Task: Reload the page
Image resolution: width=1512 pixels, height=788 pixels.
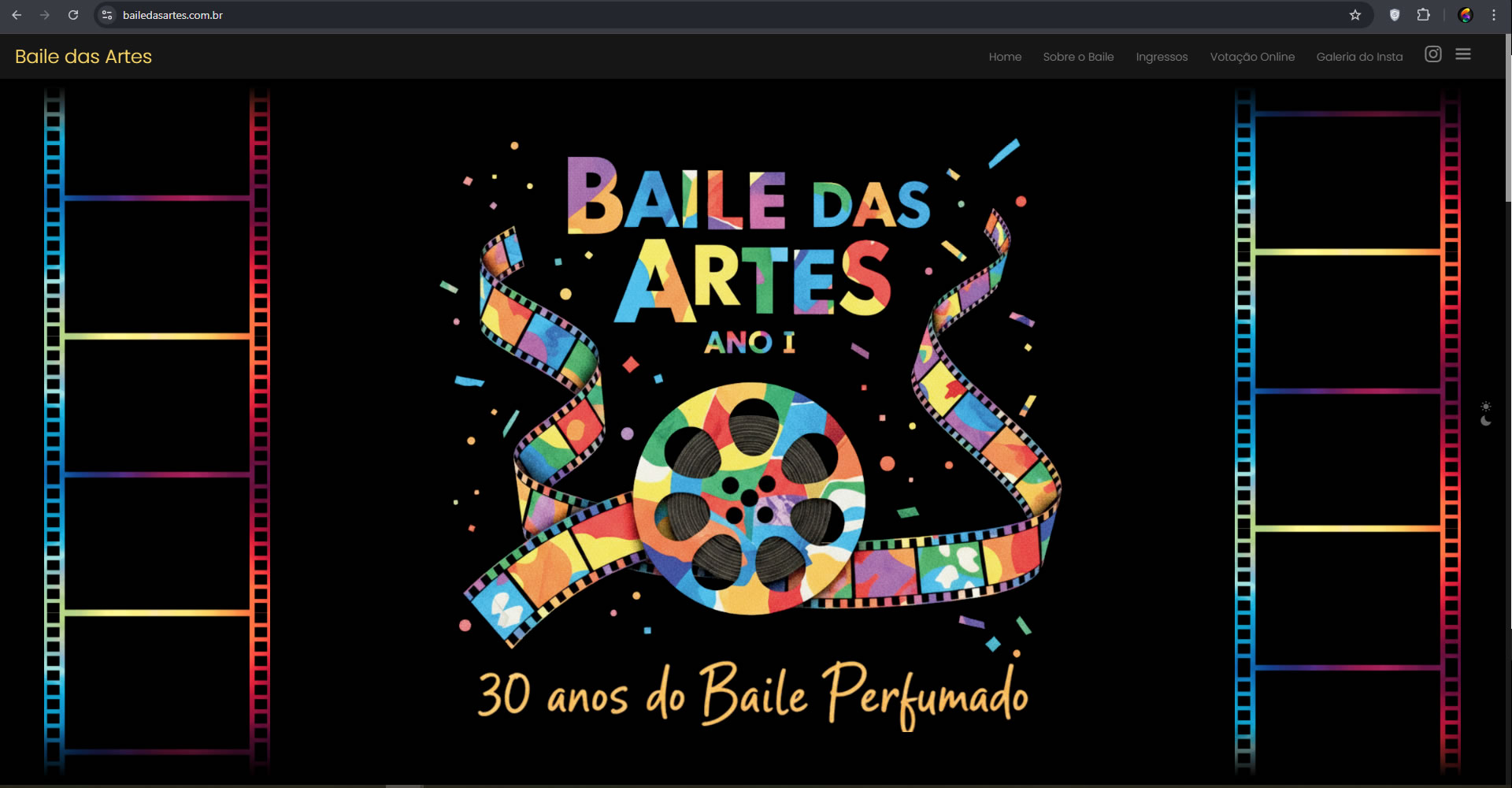Action: (x=73, y=15)
